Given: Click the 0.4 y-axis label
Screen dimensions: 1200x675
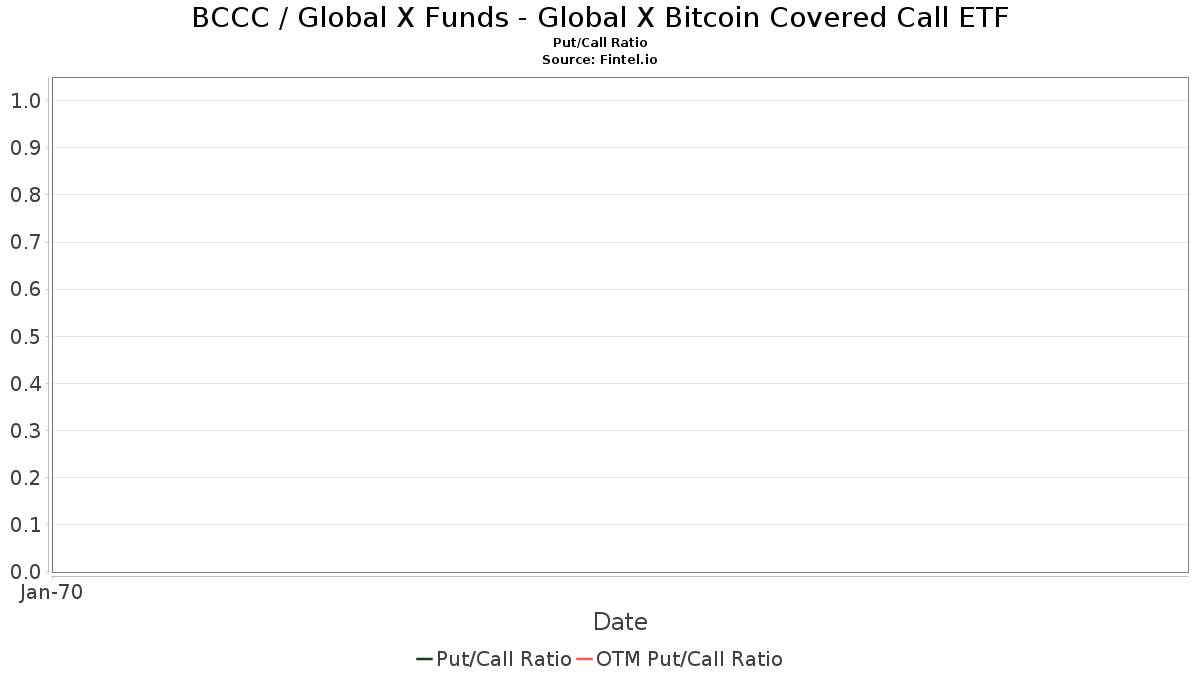Looking at the screenshot, I should click(25, 384).
